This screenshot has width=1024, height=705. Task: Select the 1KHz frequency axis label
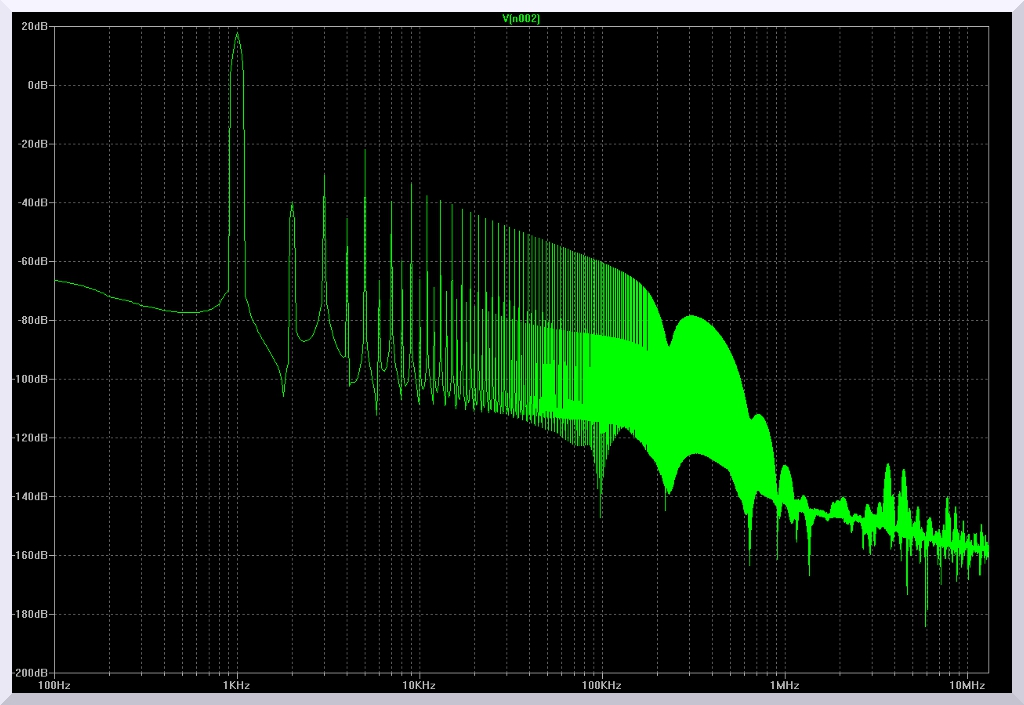click(x=236, y=686)
